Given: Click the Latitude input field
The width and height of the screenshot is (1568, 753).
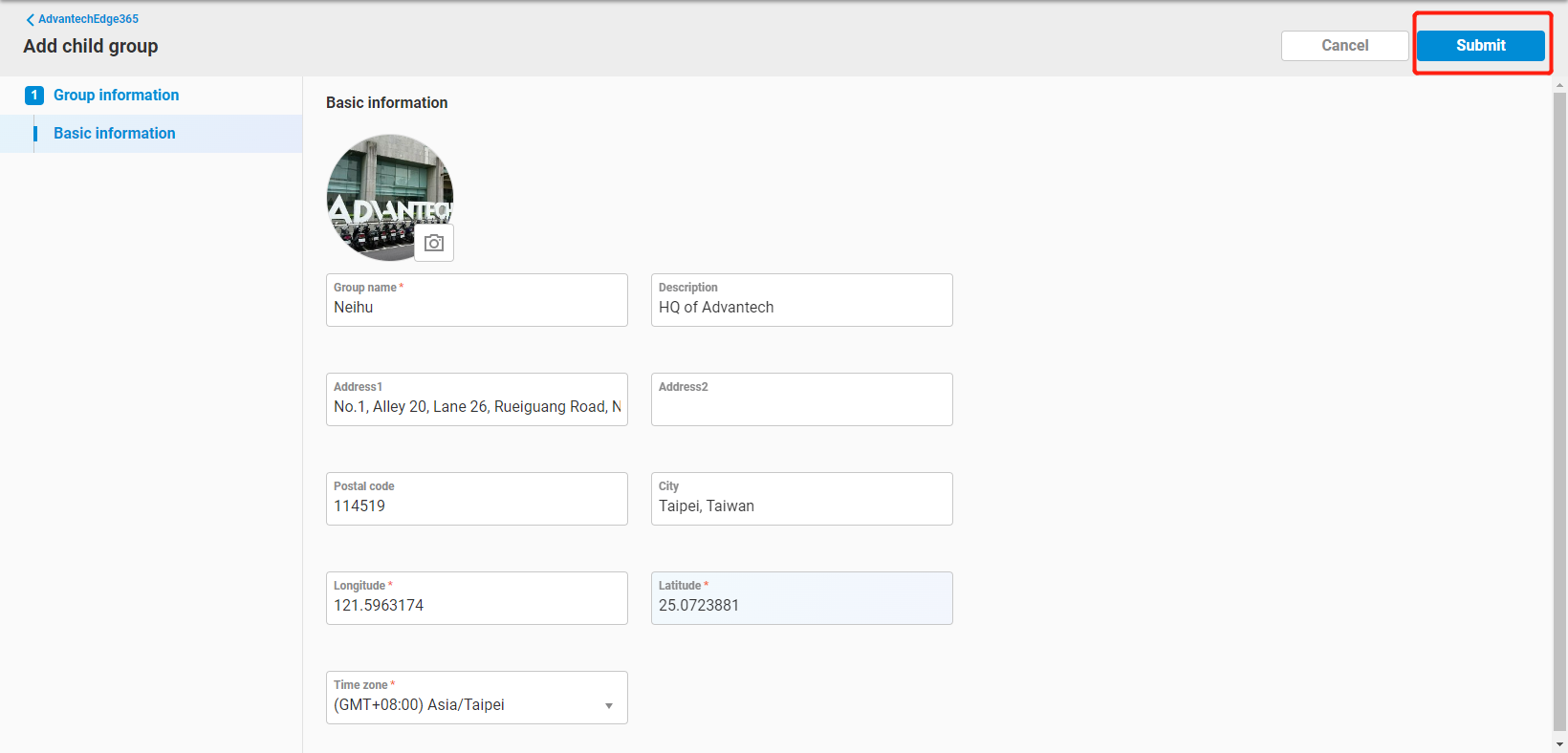Looking at the screenshot, I should point(801,606).
